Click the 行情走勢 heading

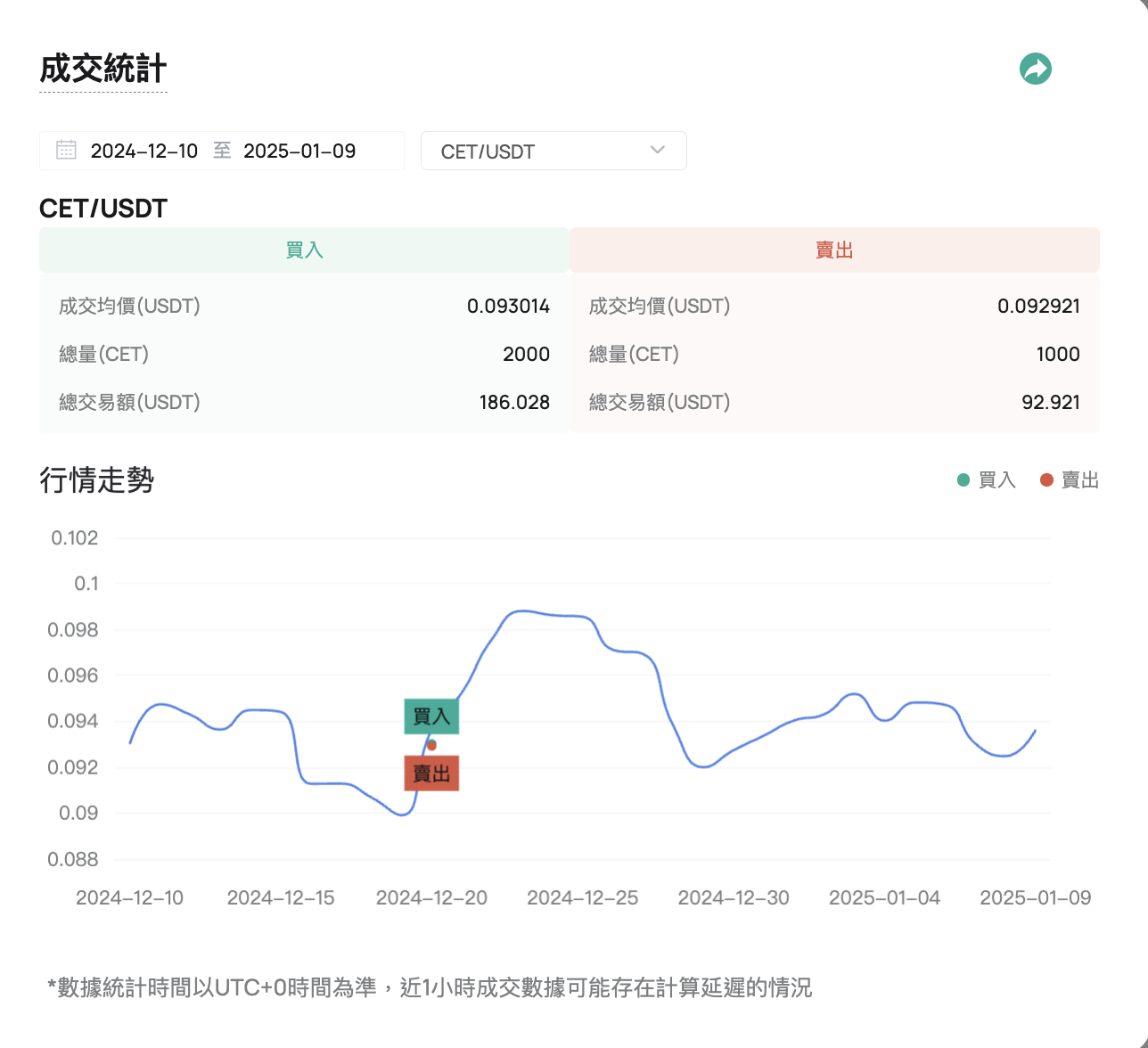pyautogui.click(x=97, y=480)
